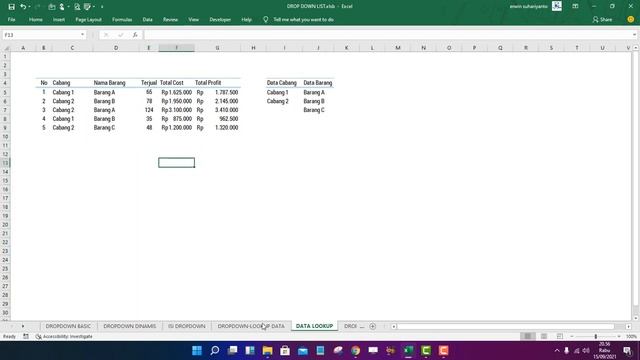Open File Explorer from the taskbar
Screen dimensions: 640x360
tap(267, 351)
